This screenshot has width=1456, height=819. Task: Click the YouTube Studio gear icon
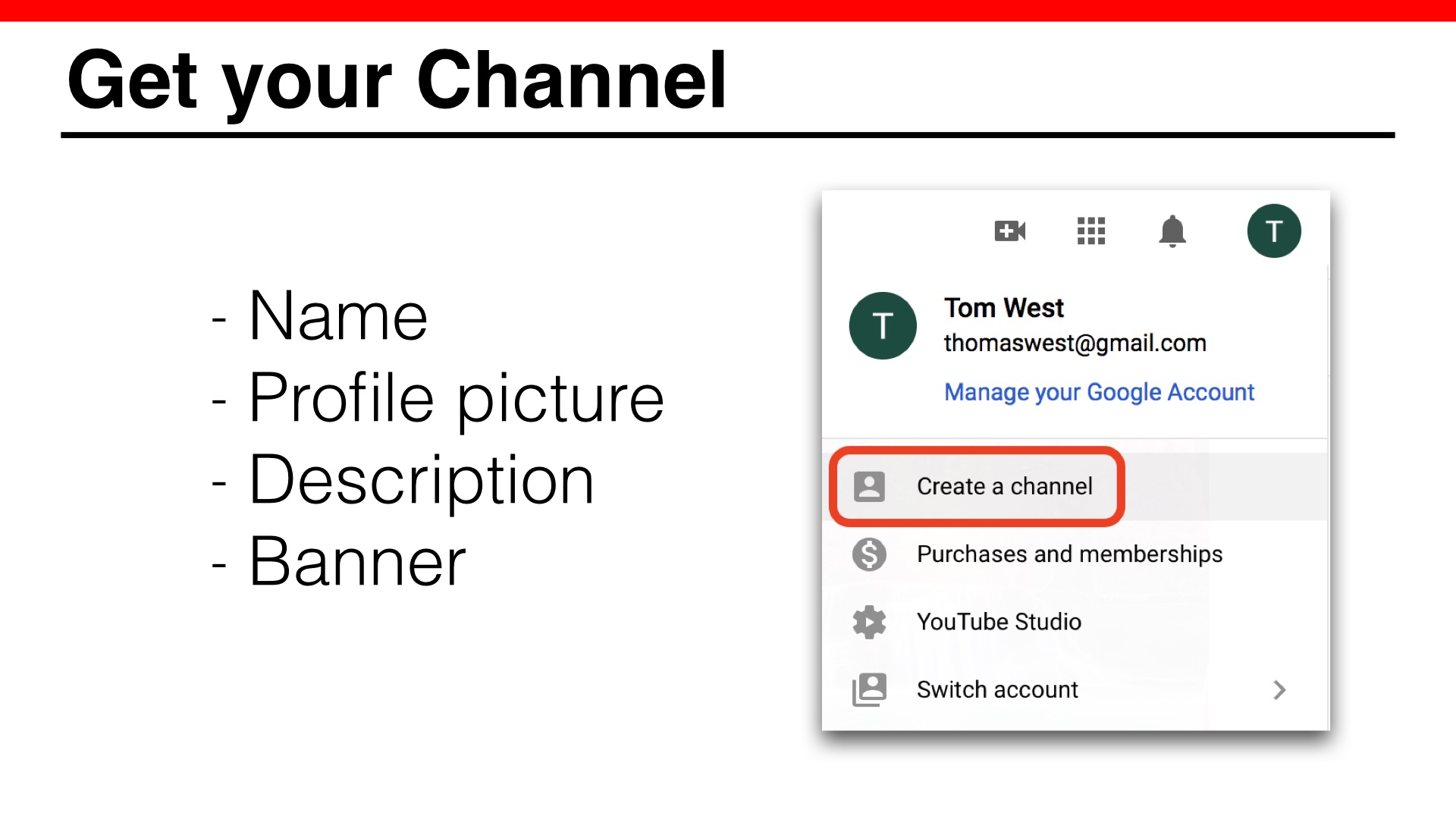click(x=869, y=622)
